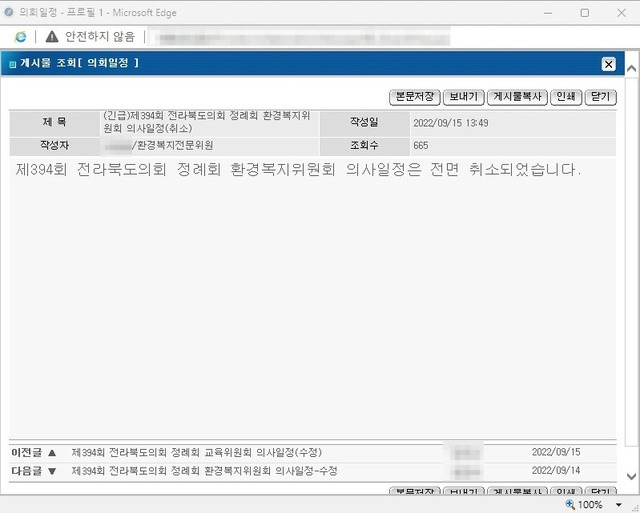Image resolution: width=640 pixels, height=513 pixels.
Task: Click the small icon before 게시물 조회 title
Action: pos(12,64)
